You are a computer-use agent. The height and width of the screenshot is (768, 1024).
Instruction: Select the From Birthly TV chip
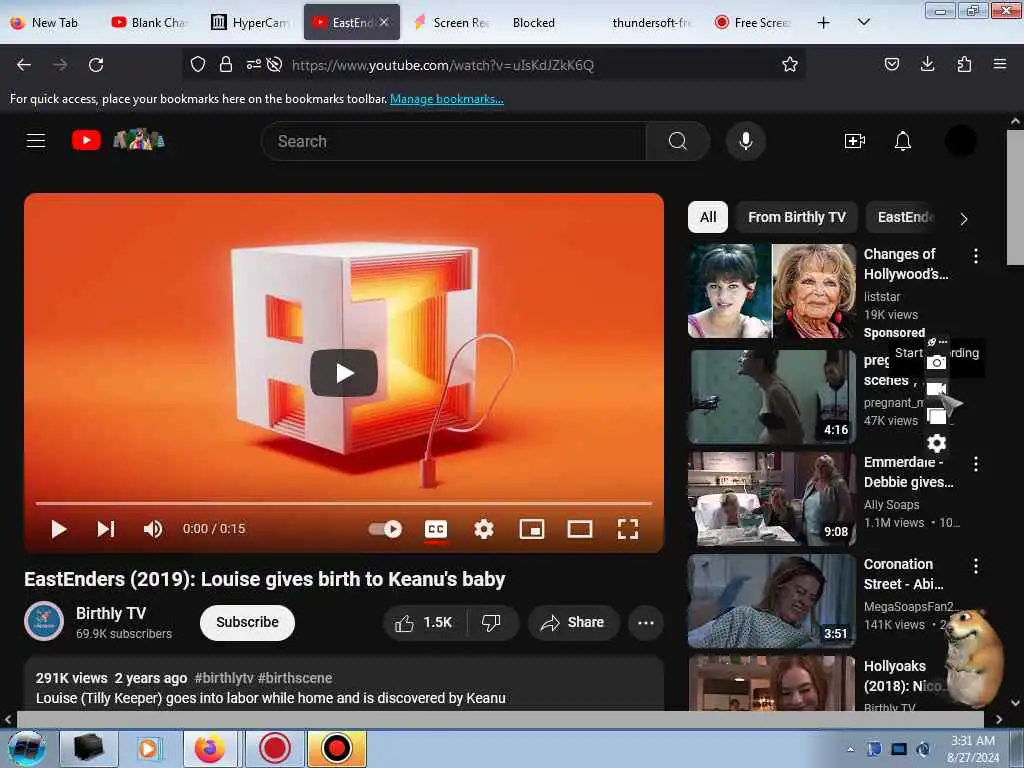[797, 217]
